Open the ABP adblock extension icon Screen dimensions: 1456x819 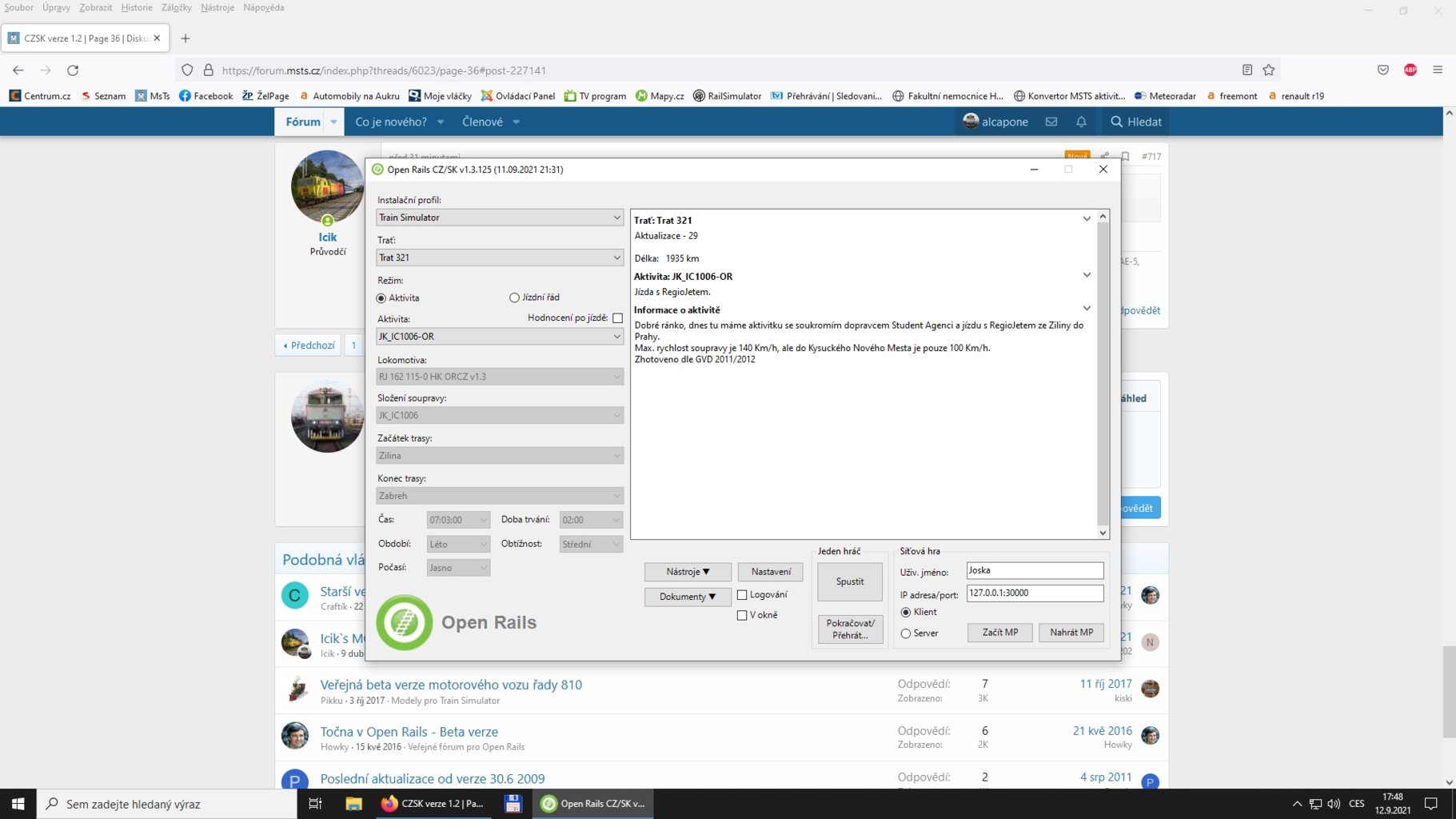click(1410, 70)
